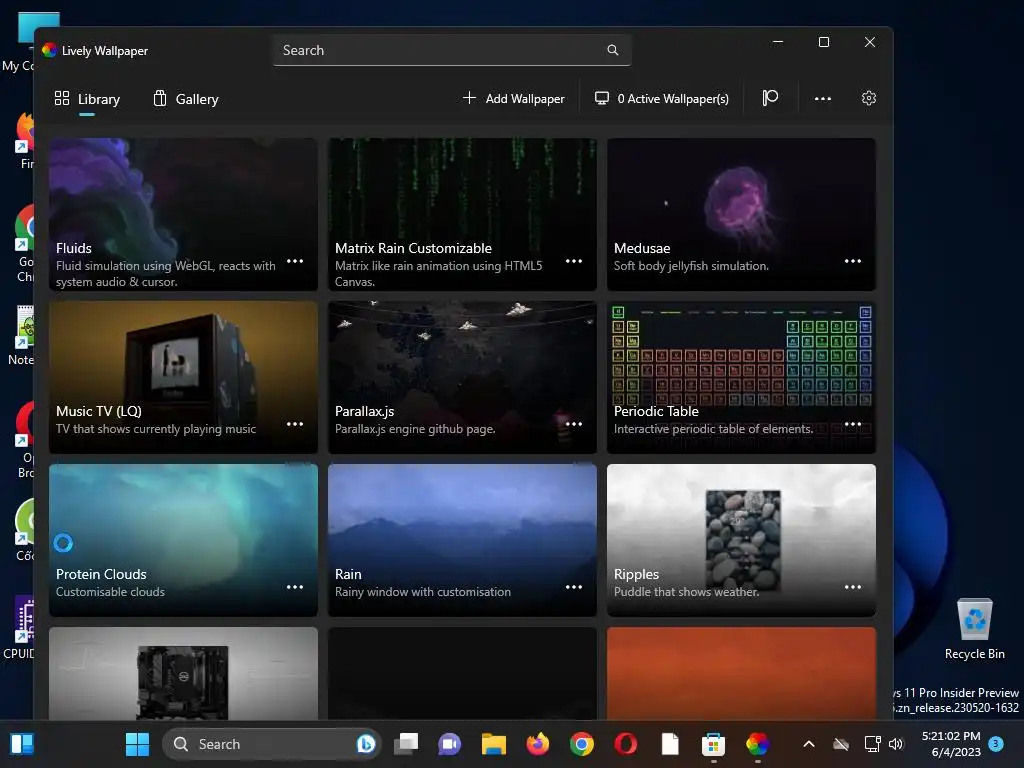The width and height of the screenshot is (1024, 768).
Task: Open Microsoft Store from taskbar
Action: (x=713, y=744)
